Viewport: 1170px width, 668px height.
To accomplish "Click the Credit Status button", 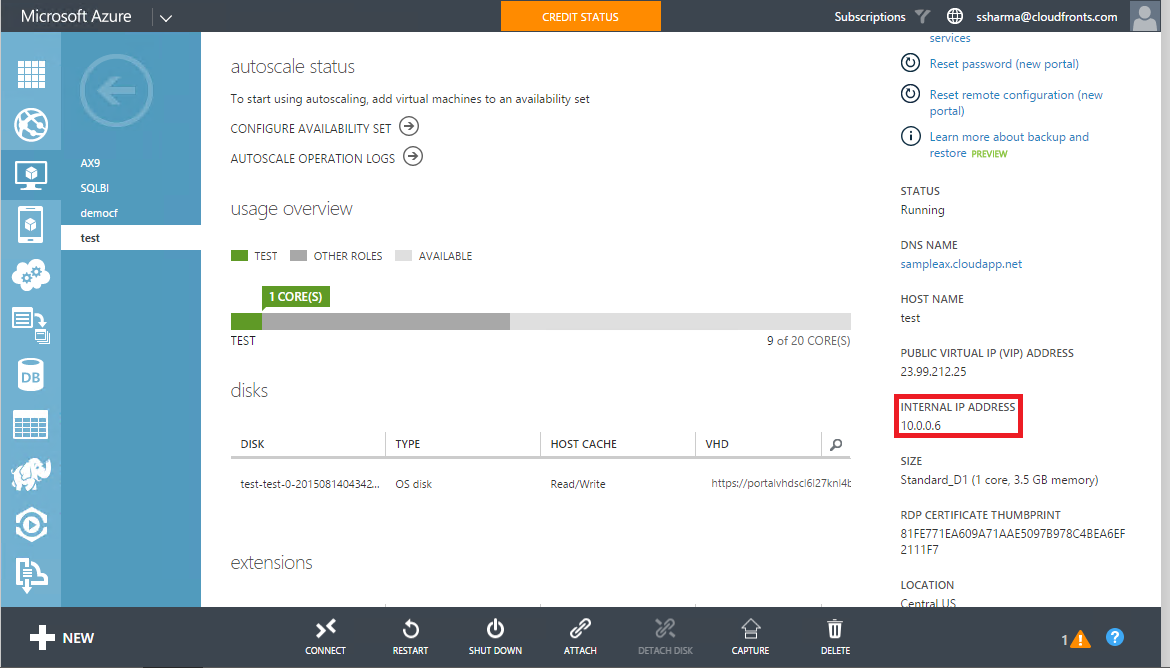I will click(581, 16).
